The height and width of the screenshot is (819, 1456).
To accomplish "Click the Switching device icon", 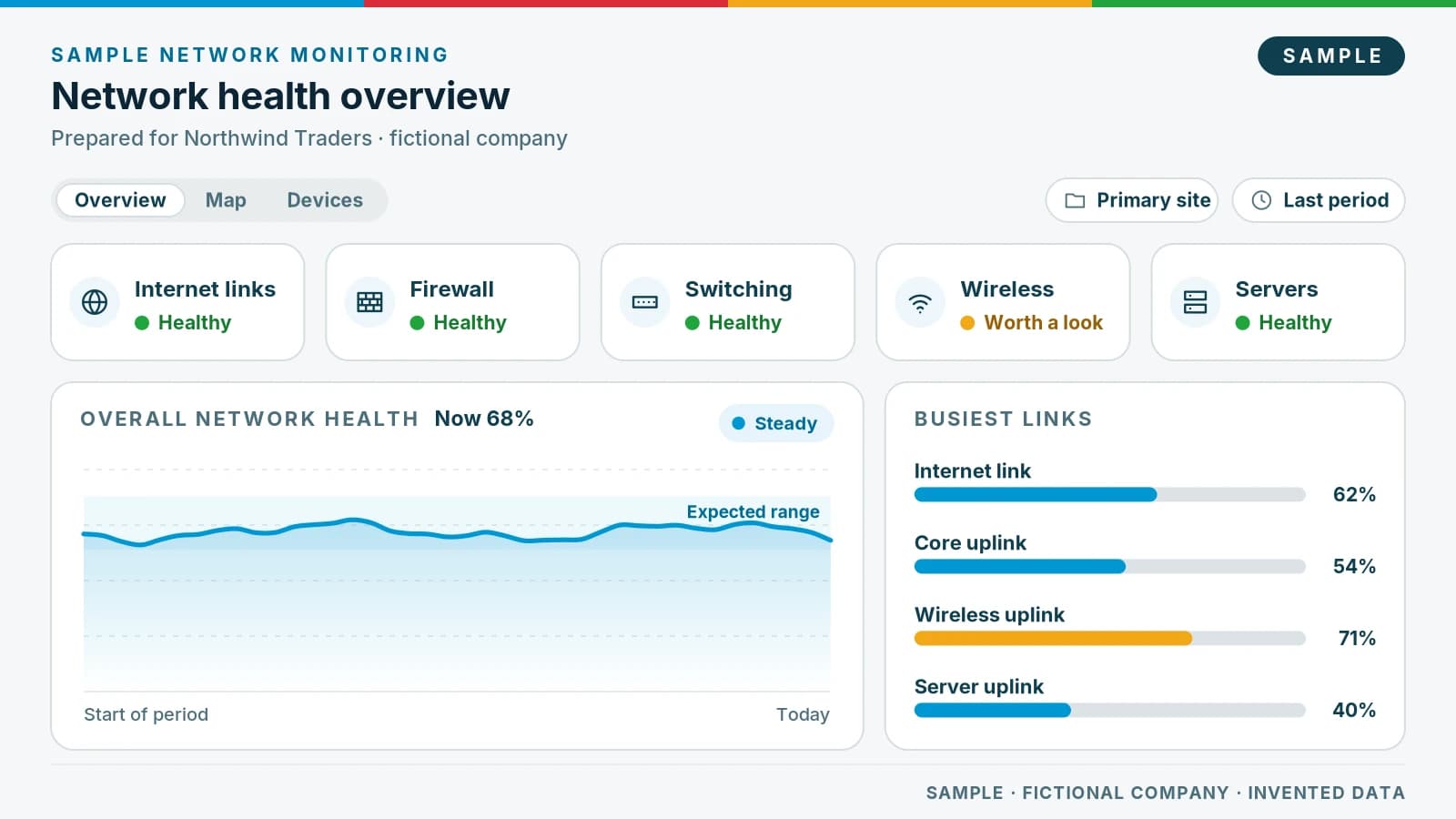I will [645, 302].
